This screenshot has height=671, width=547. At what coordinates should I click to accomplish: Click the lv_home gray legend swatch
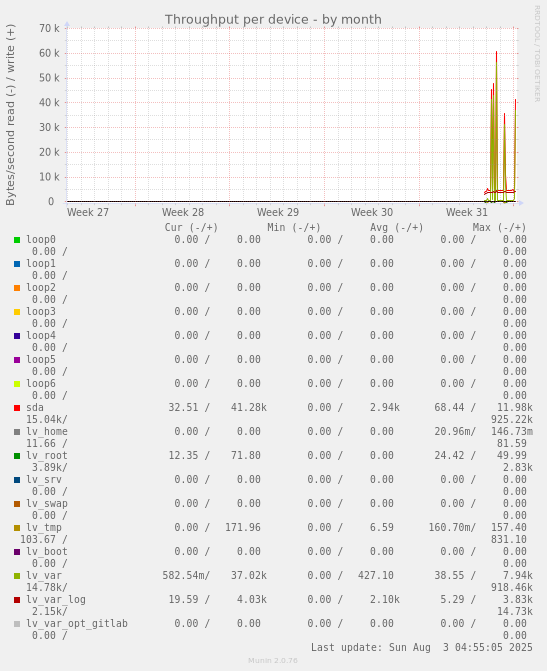coord(17,432)
